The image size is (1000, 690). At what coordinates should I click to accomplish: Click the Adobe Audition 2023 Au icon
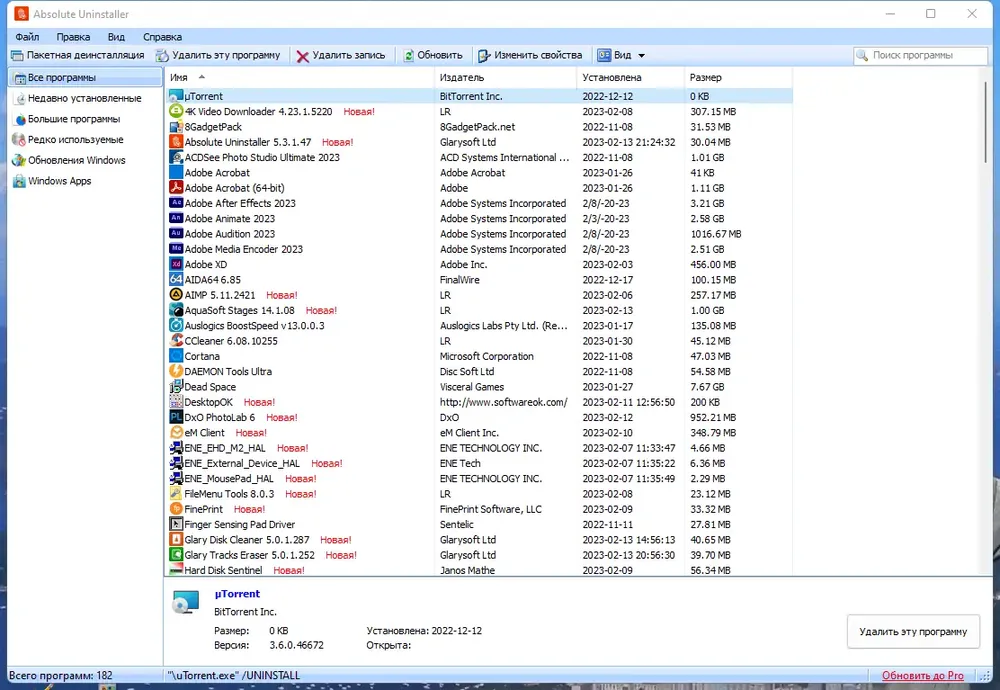tap(176, 233)
